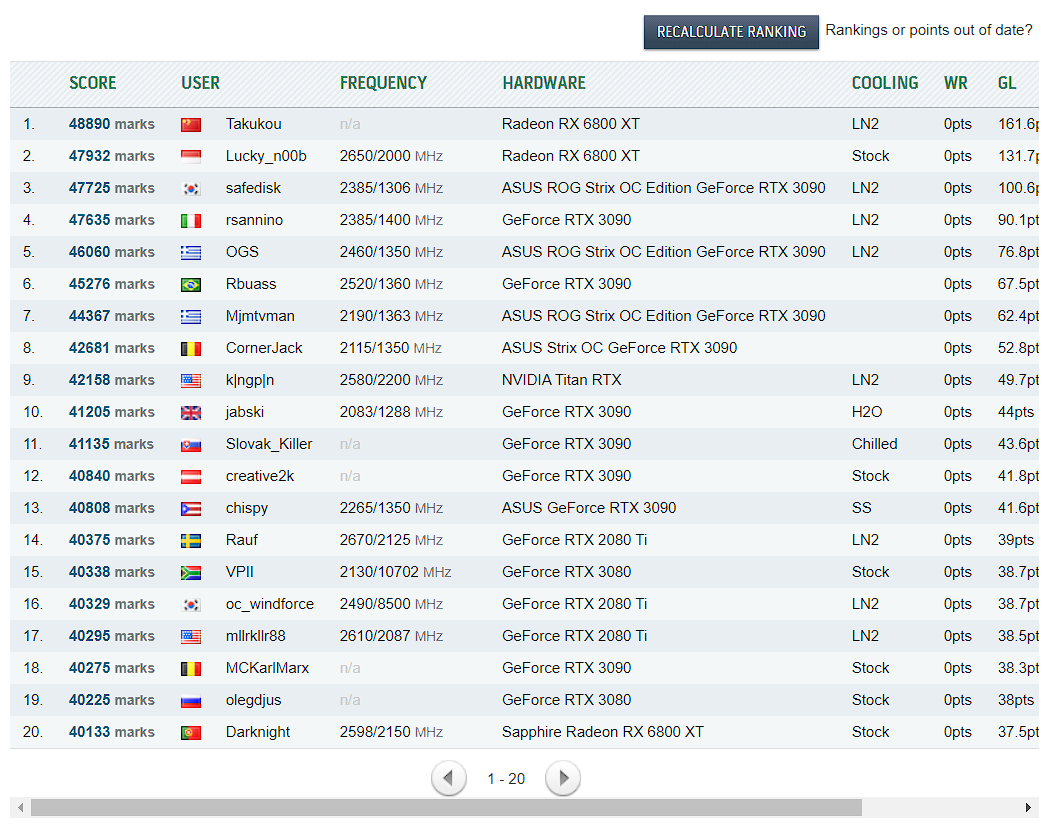The width and height of the screenshot is (1046, 827).
Task: Click frequency 2650/2000 MHz
Action: [x=391, y=156]
